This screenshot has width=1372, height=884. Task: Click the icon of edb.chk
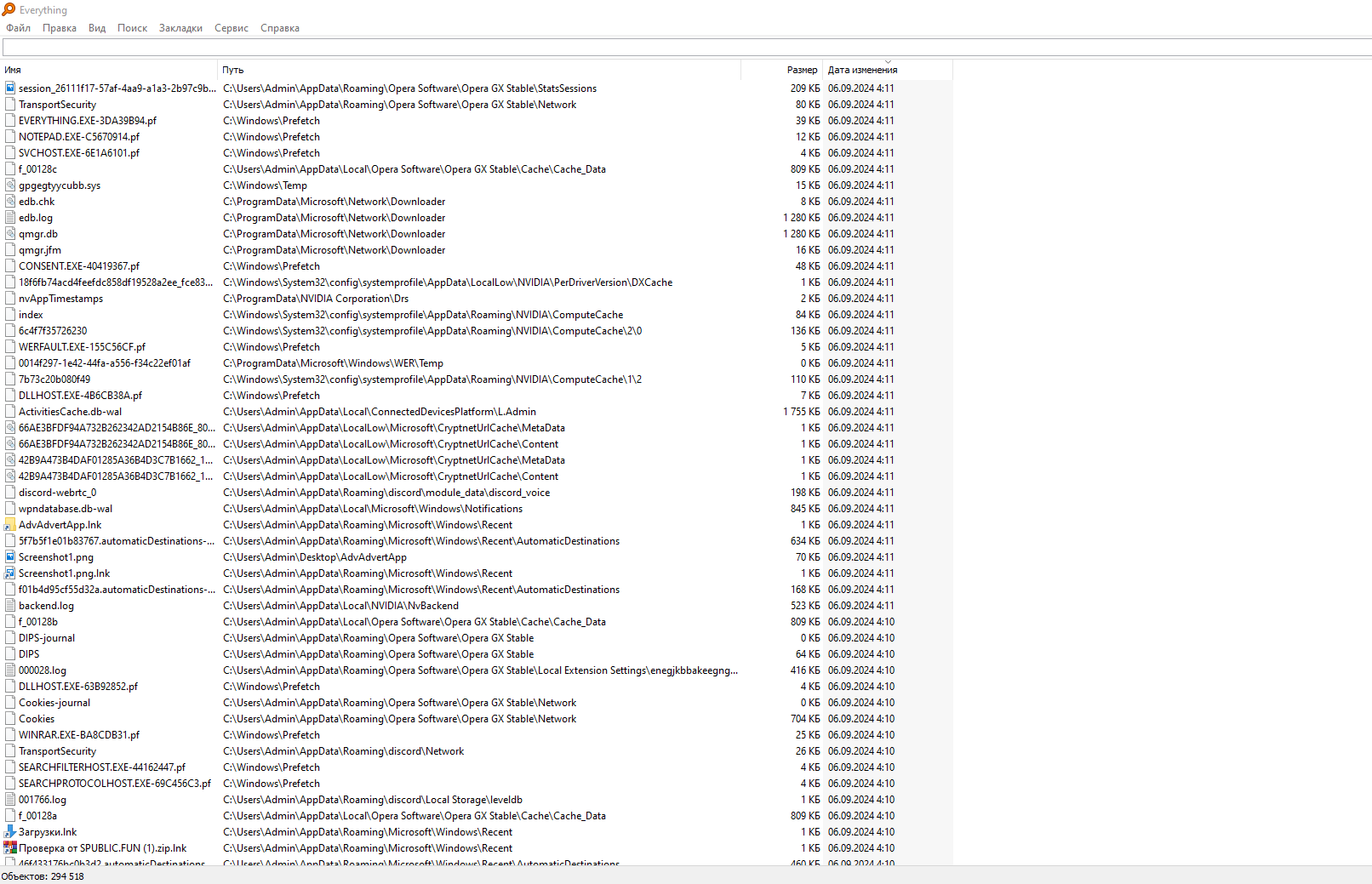tap(10, 201)
